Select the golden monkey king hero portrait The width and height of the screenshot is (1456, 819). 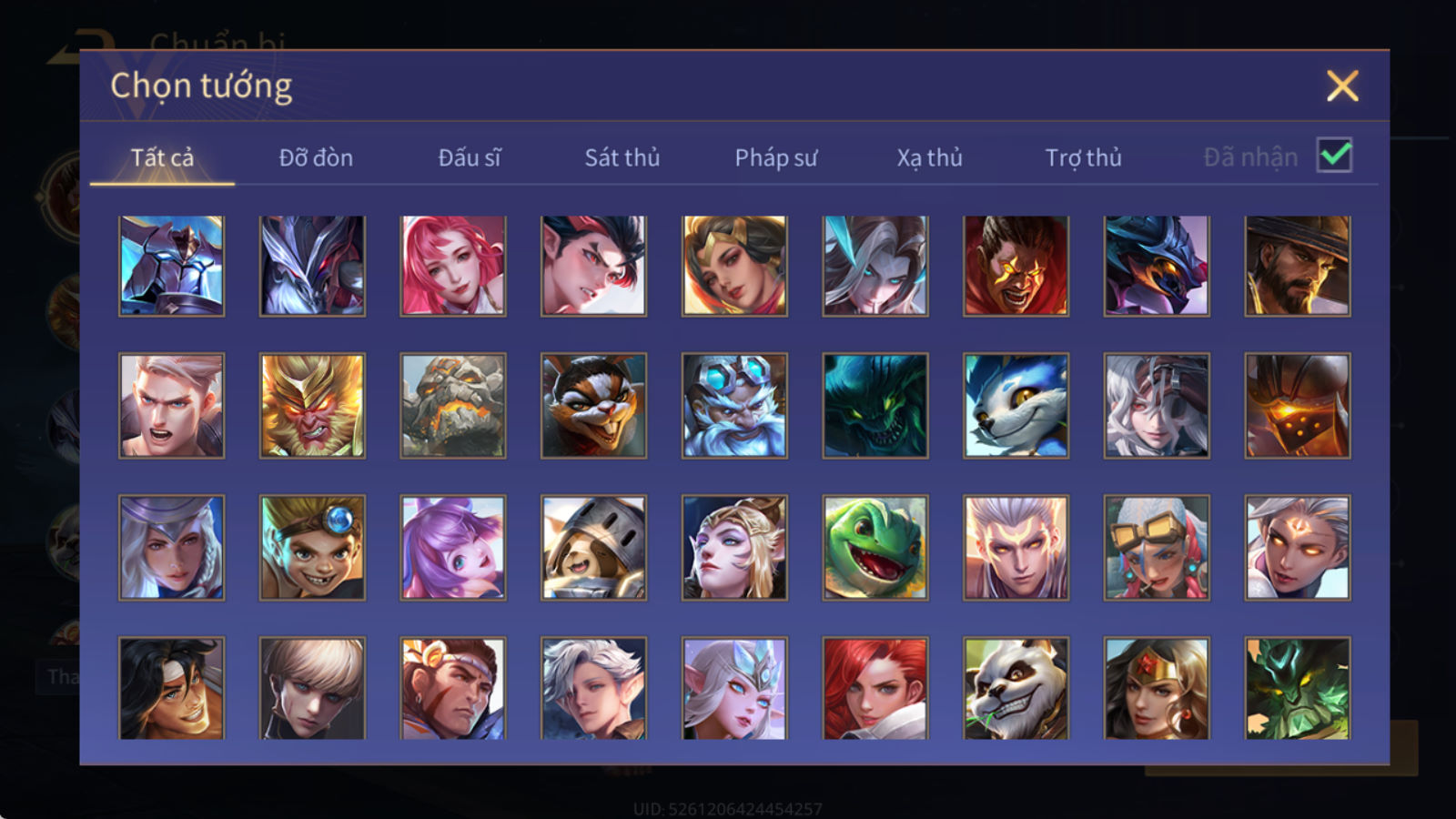click(312, 406)
